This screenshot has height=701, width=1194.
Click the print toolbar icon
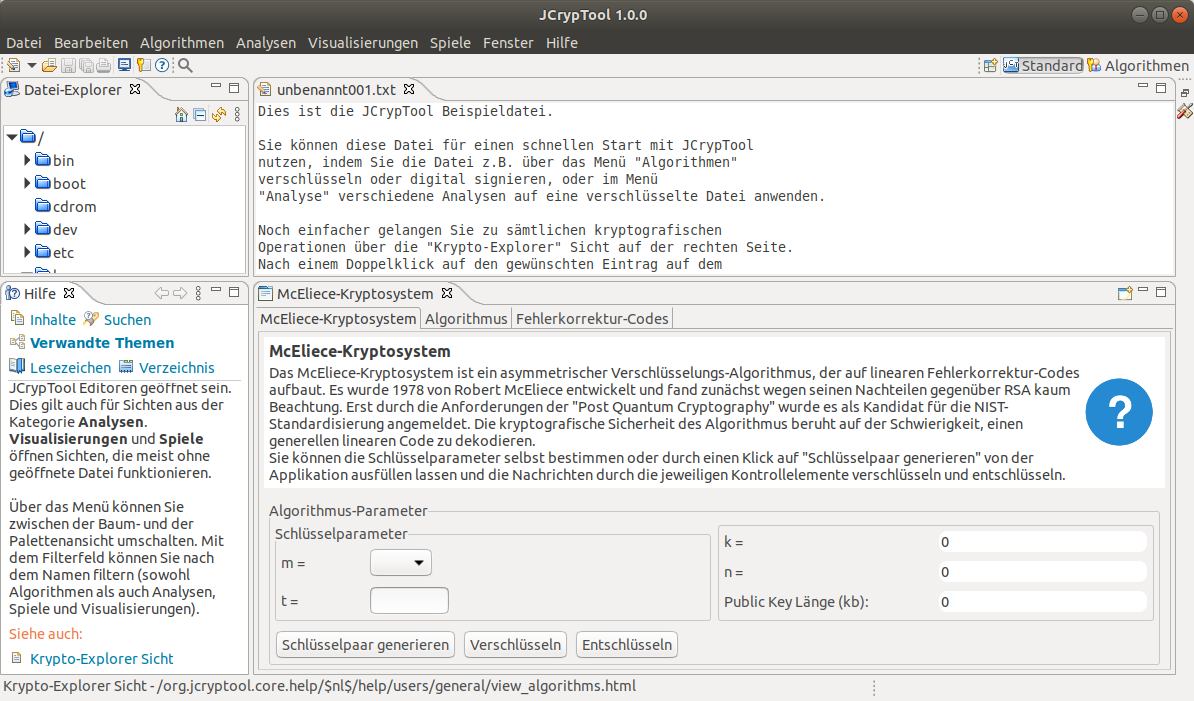(104, 65)
